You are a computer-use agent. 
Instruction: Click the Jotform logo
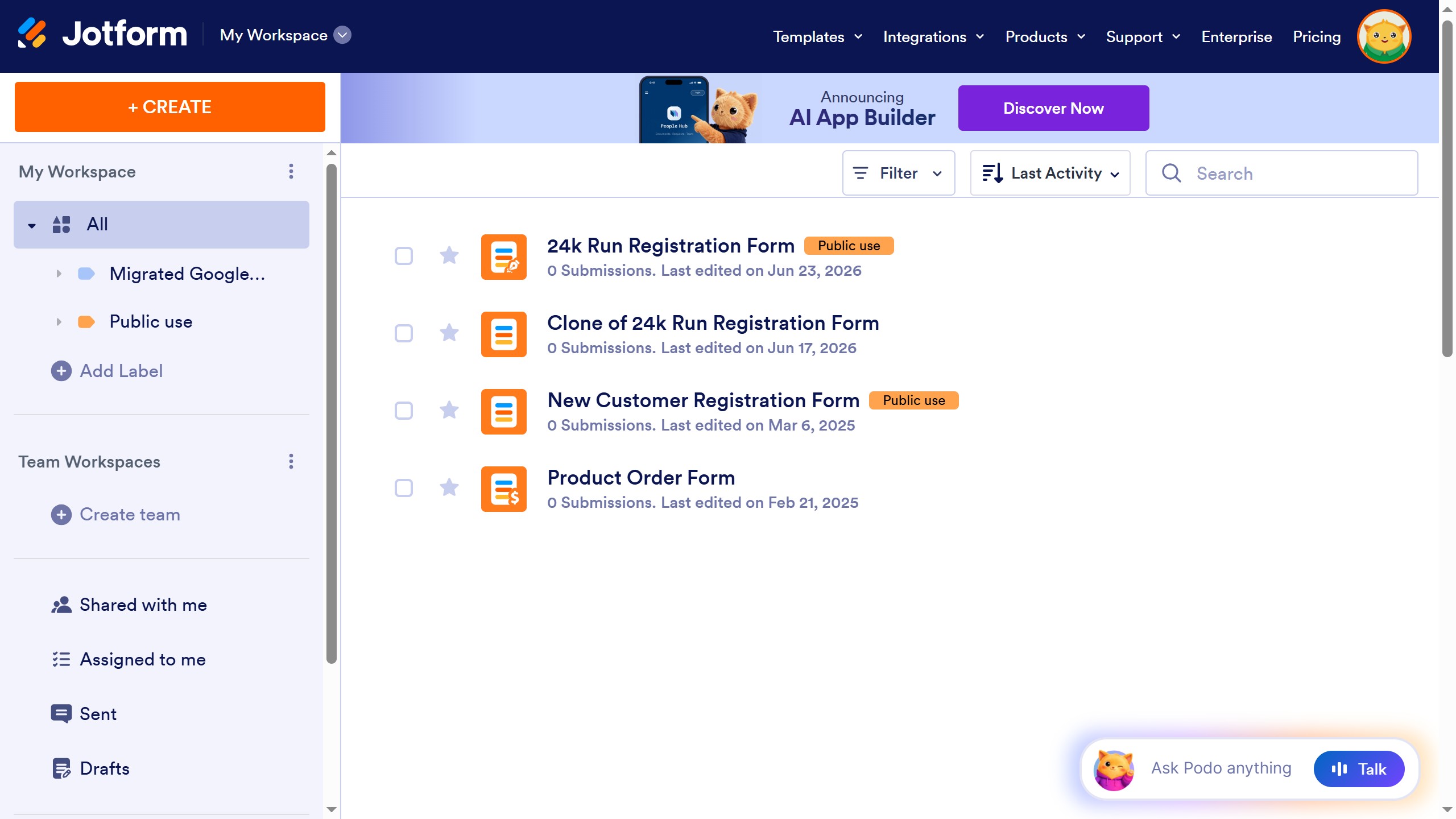tap(102, 34)
